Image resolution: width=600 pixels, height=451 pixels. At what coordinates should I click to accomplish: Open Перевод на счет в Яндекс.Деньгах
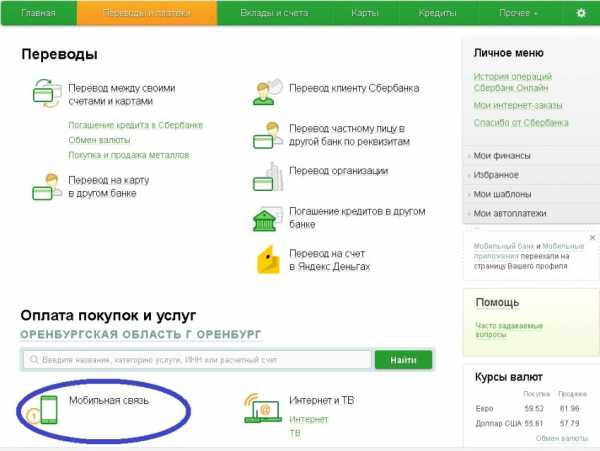(329, 260)
